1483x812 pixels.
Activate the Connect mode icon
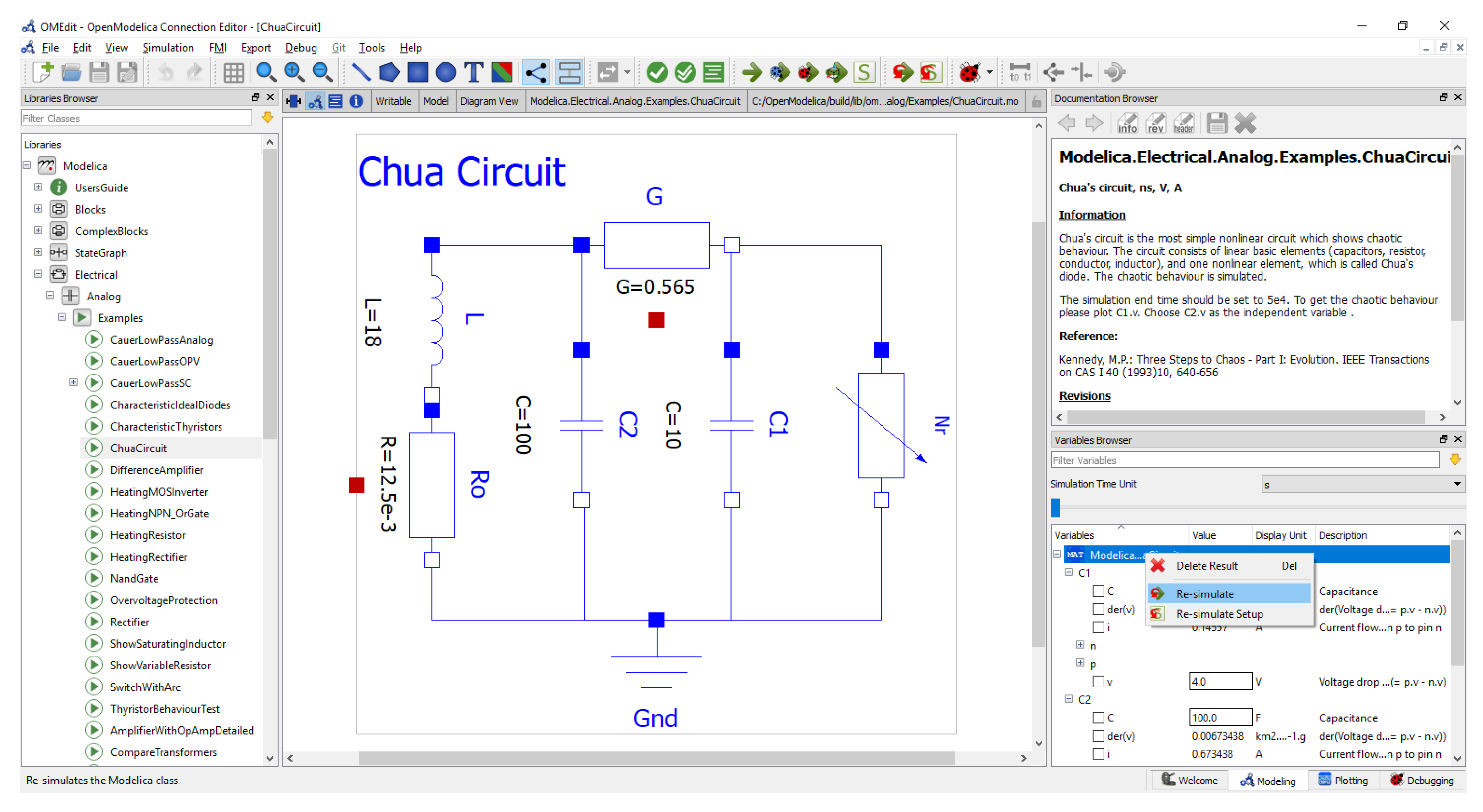(535, 72)
